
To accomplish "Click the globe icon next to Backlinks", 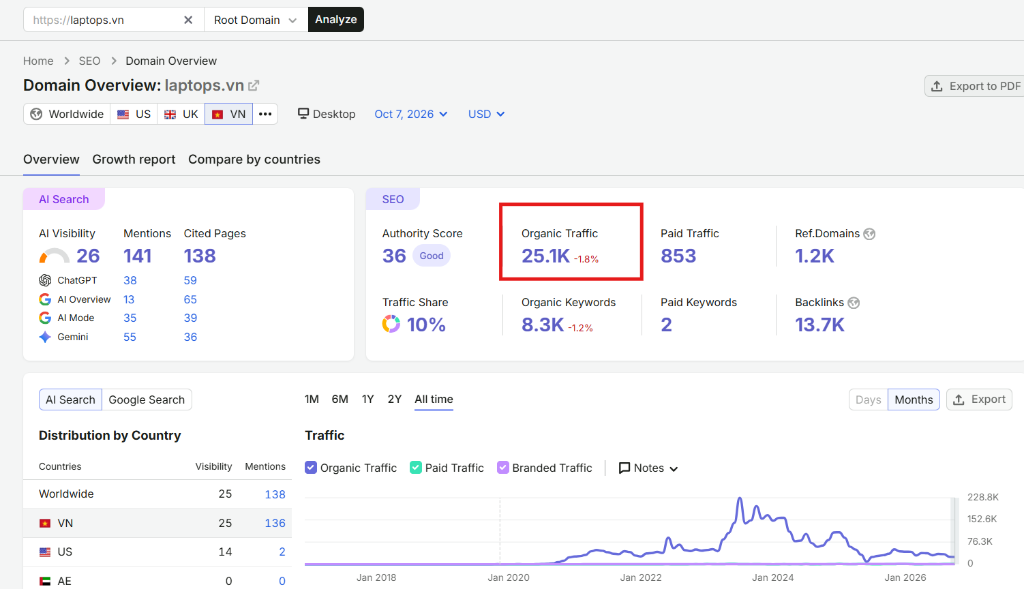I will tap(854, 303).
